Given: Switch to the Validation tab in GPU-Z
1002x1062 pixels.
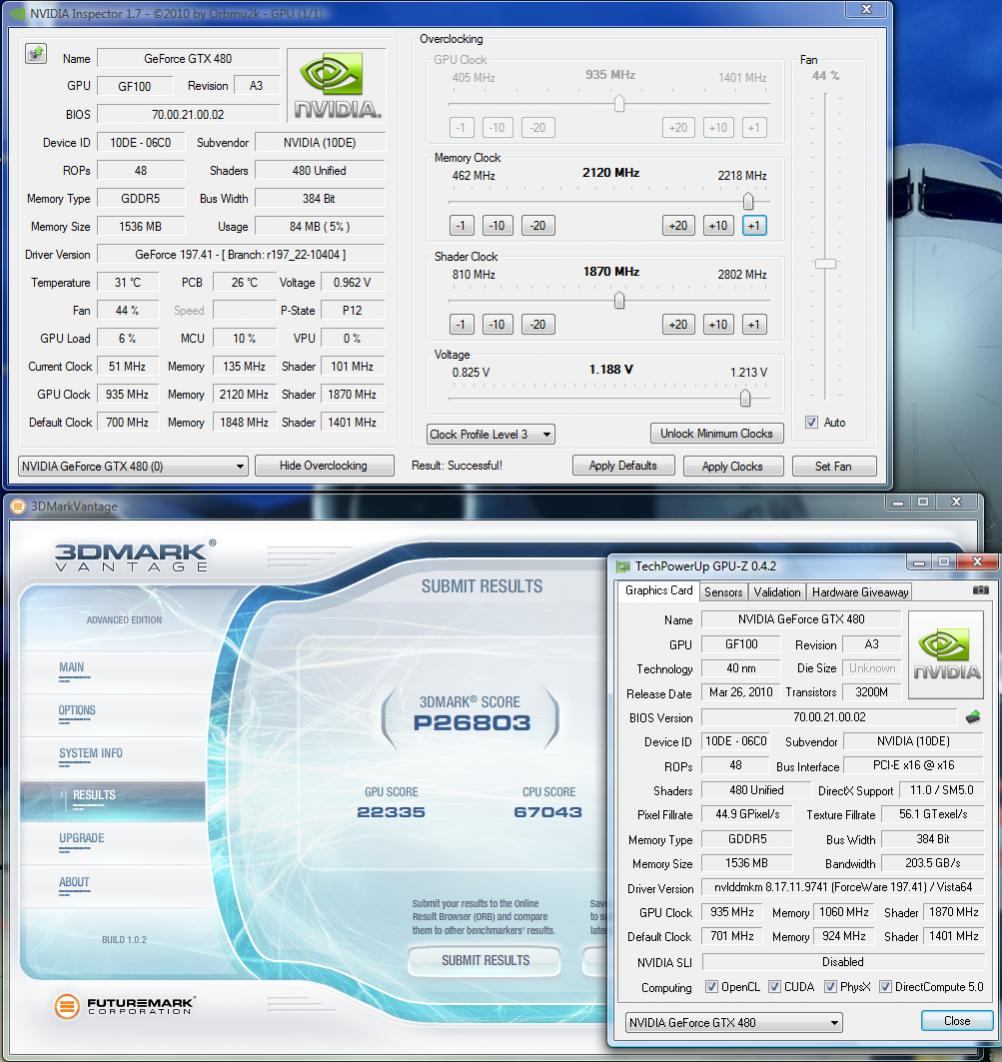Looking at the screenshot, I should tap(776, 592).
